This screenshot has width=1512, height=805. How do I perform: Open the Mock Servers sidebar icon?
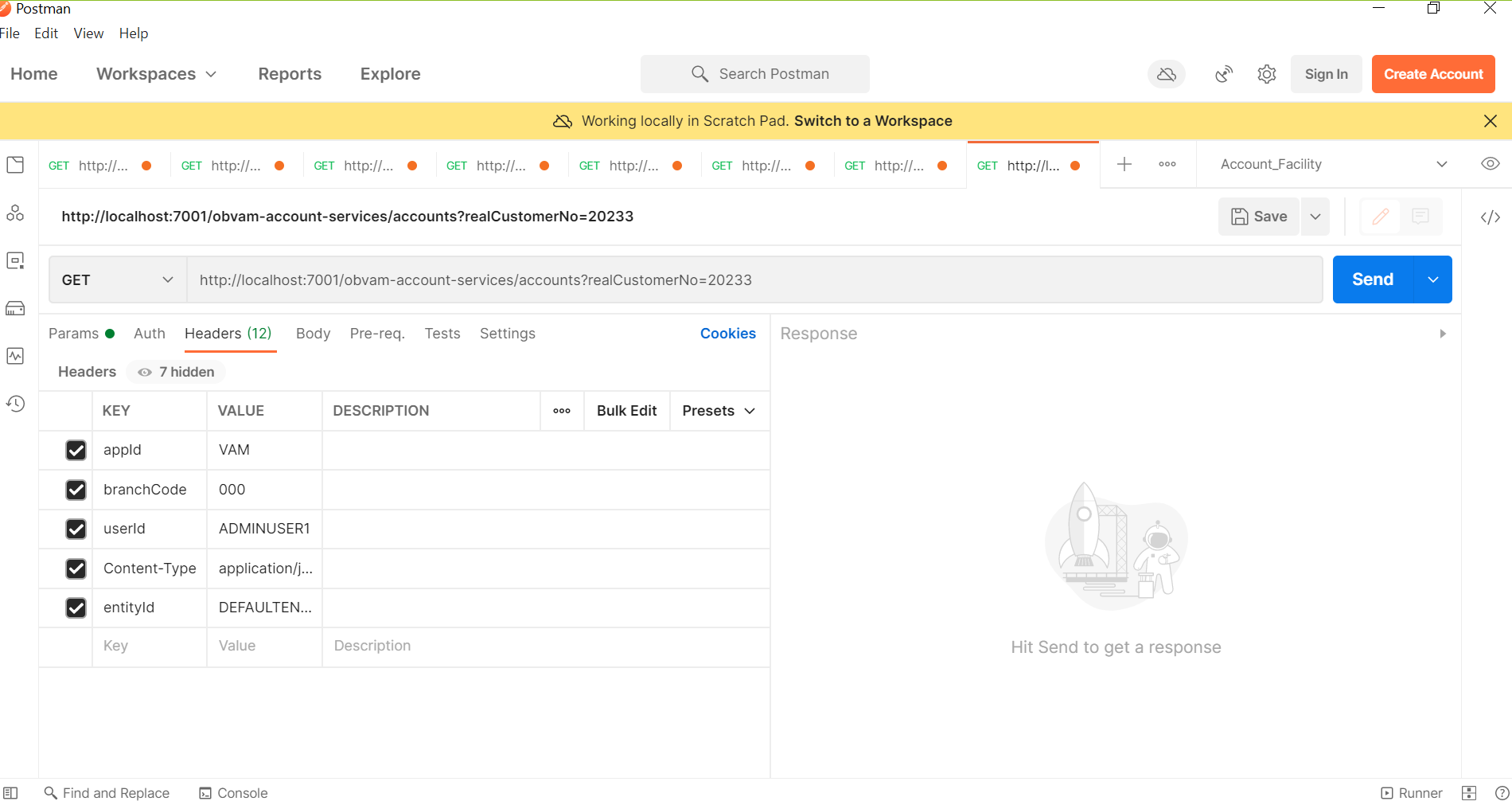[x=15, y=308]
